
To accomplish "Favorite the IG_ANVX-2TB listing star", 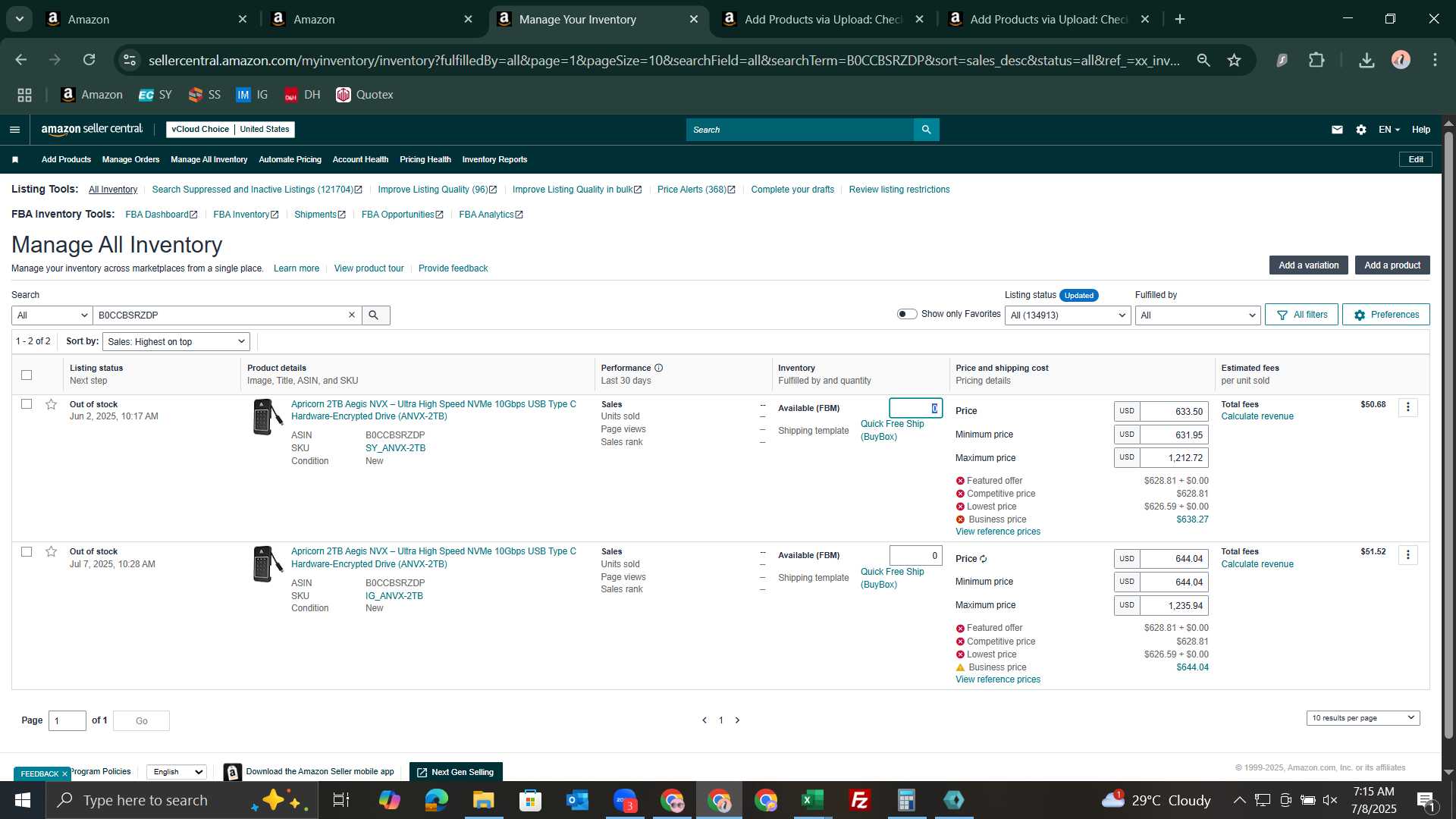I will [51, 552].
